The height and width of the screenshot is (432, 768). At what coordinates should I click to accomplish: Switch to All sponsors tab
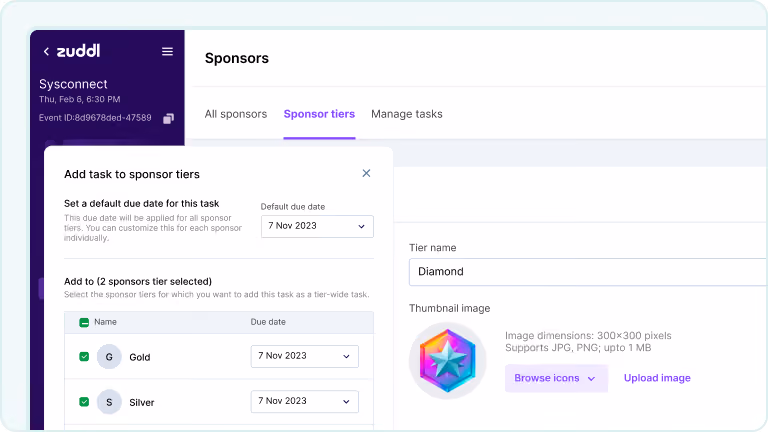click(x=236, y=114)
